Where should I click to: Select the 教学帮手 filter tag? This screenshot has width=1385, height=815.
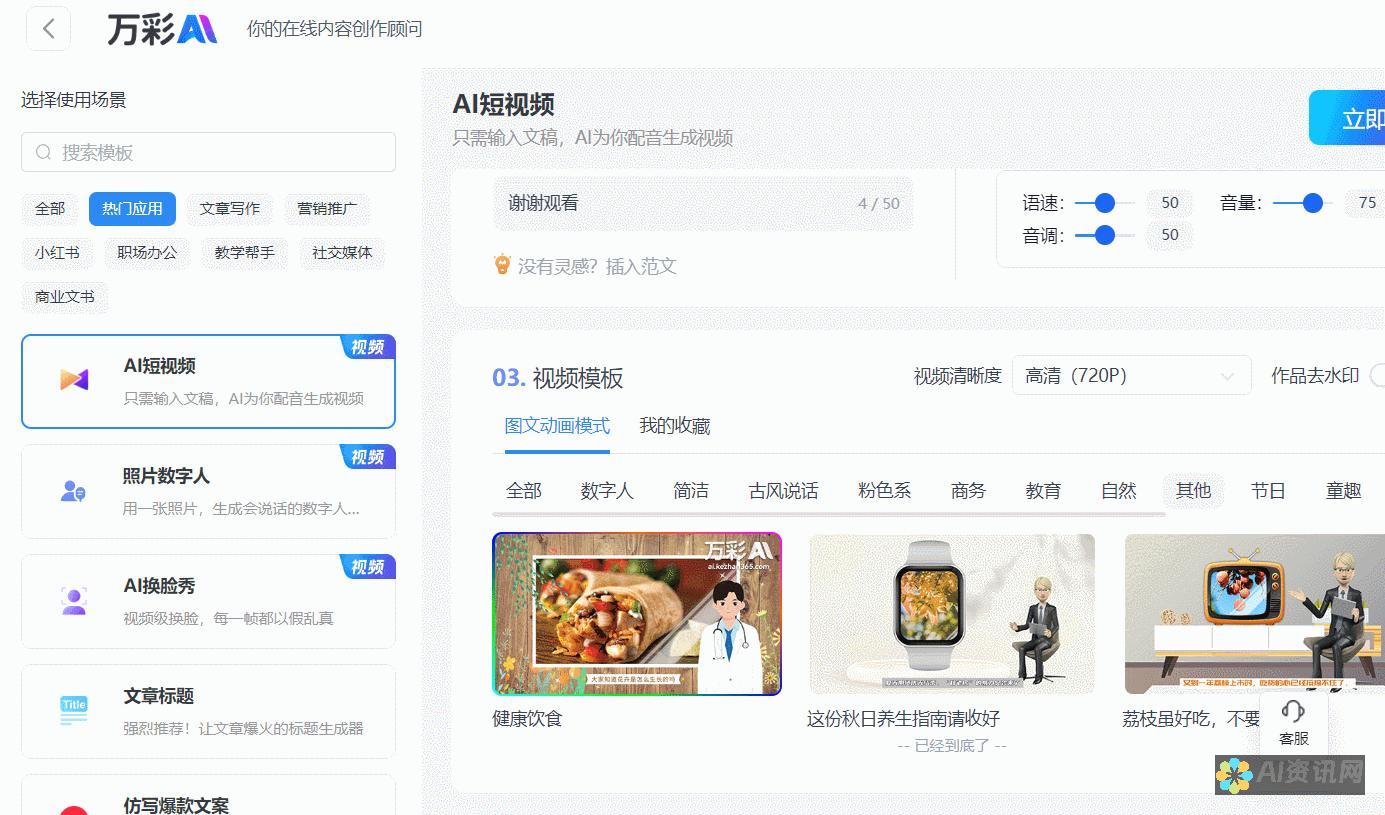(244, 252)
